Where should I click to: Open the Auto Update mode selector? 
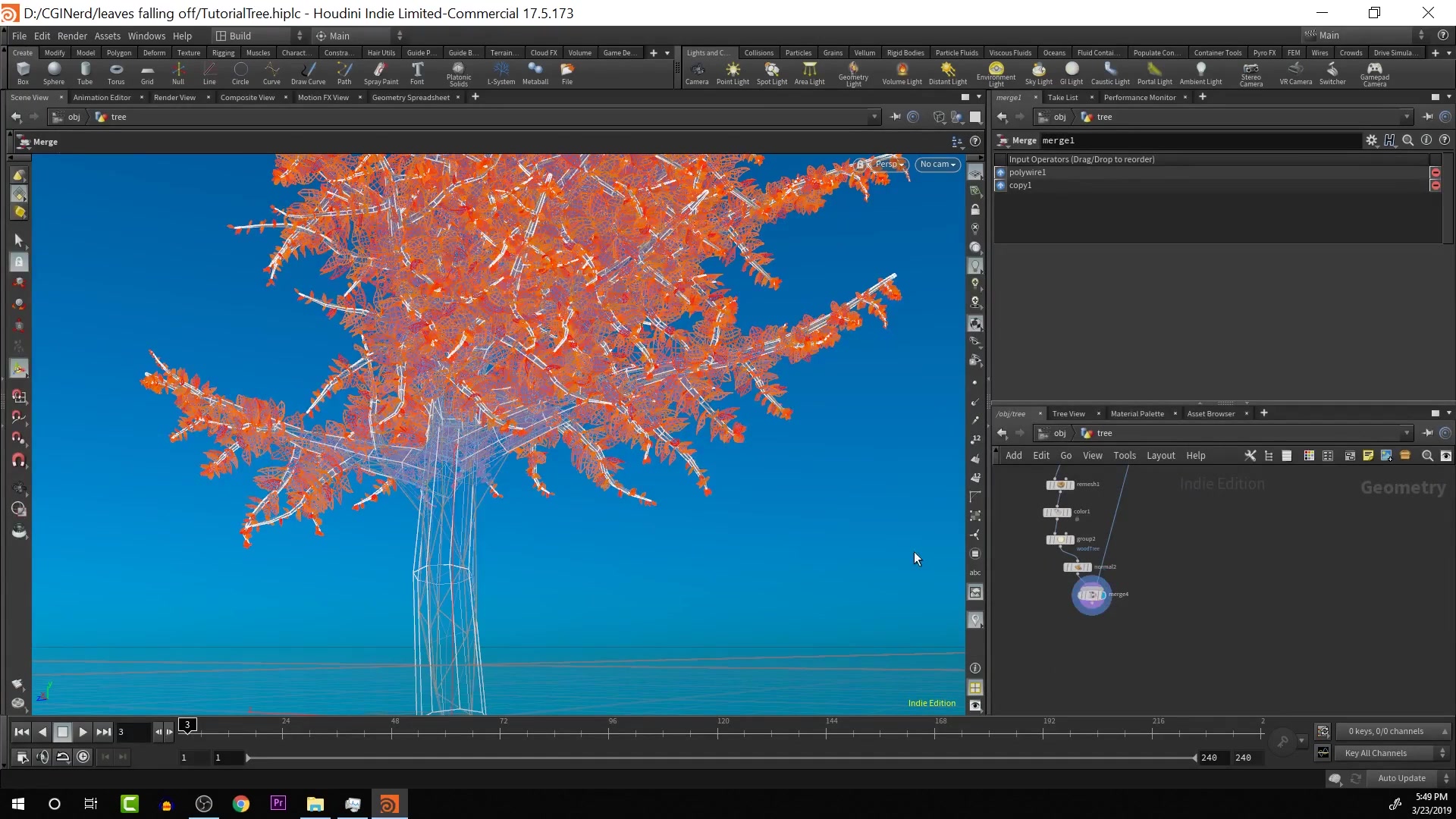click(1401, 778)
